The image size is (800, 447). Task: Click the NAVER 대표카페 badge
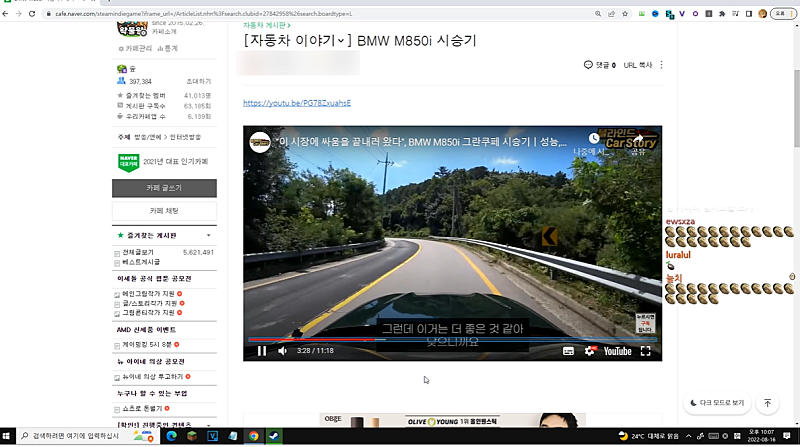(129, 163)
